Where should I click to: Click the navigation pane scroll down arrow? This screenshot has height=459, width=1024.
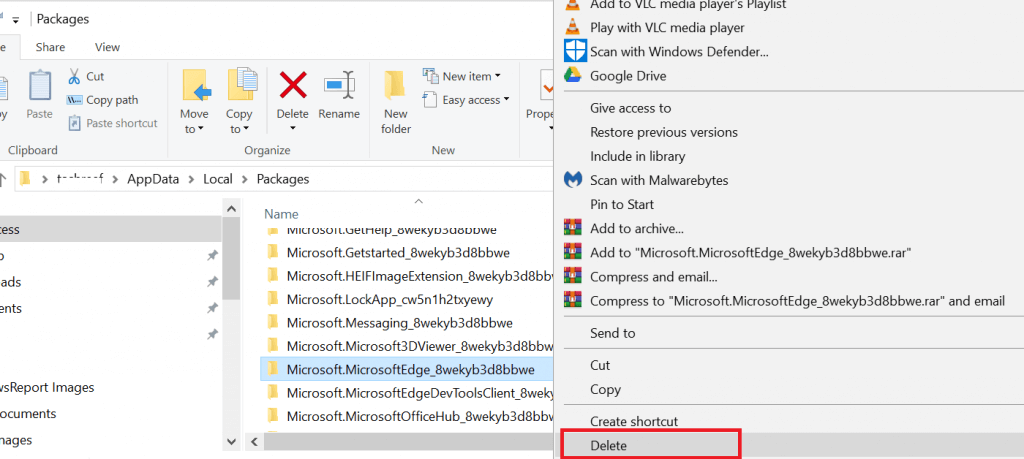[231, 441]
